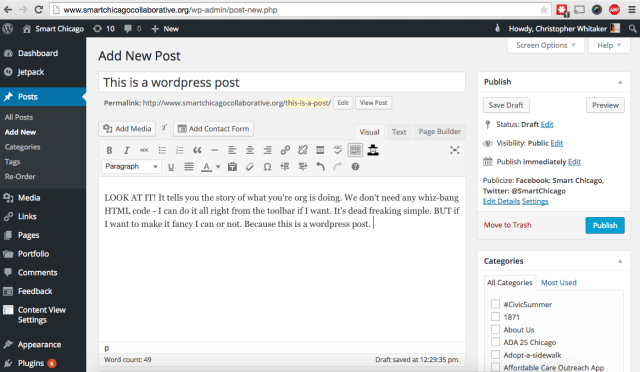640x372 pixels.
Task: Remove link with the unlink icon
Action: pos(302,150)
